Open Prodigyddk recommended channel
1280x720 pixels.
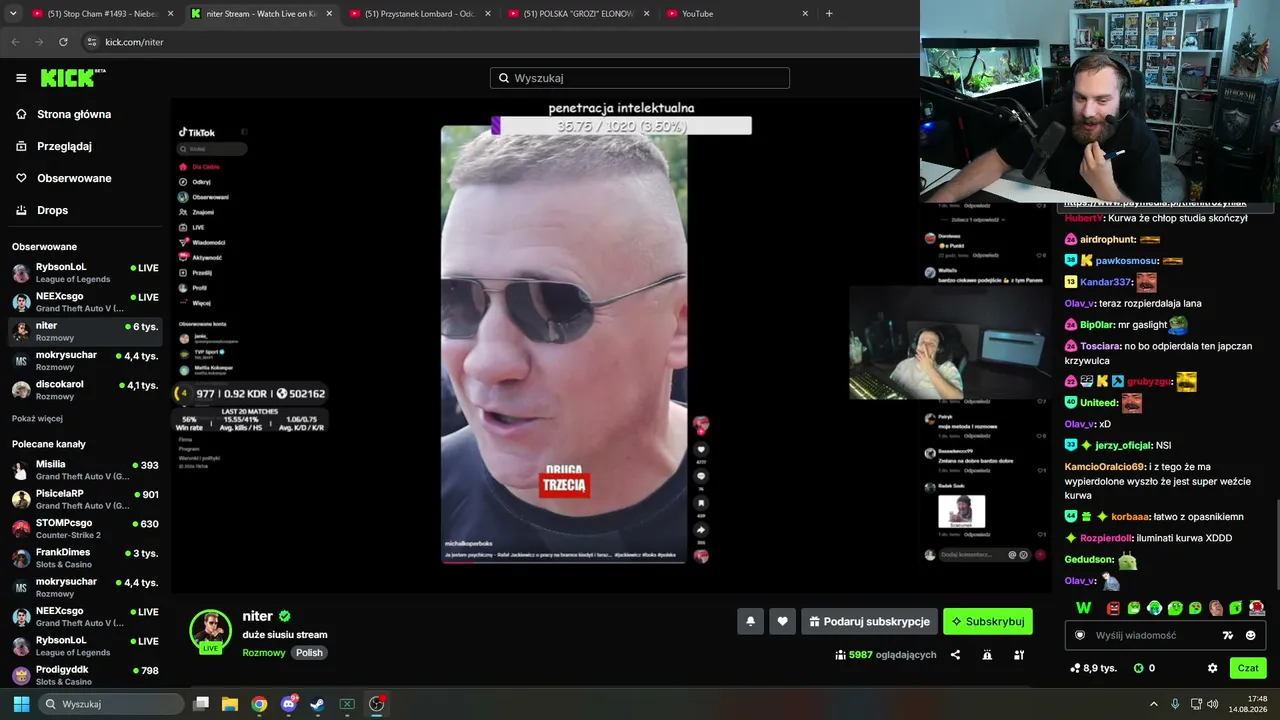point(85,675)
